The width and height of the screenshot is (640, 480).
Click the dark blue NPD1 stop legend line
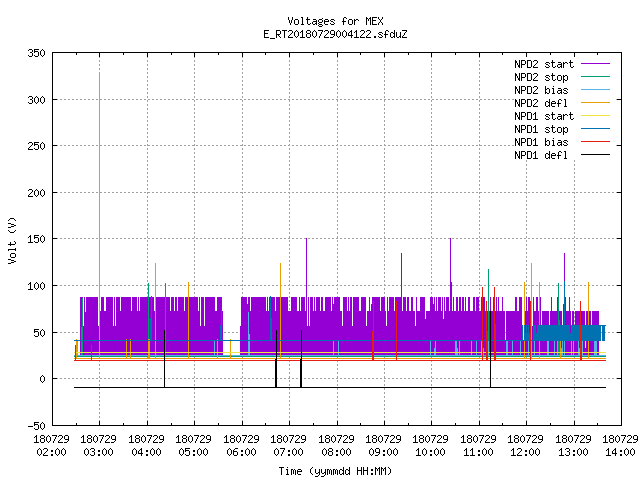pyautogui.click(x=595, y=129)
